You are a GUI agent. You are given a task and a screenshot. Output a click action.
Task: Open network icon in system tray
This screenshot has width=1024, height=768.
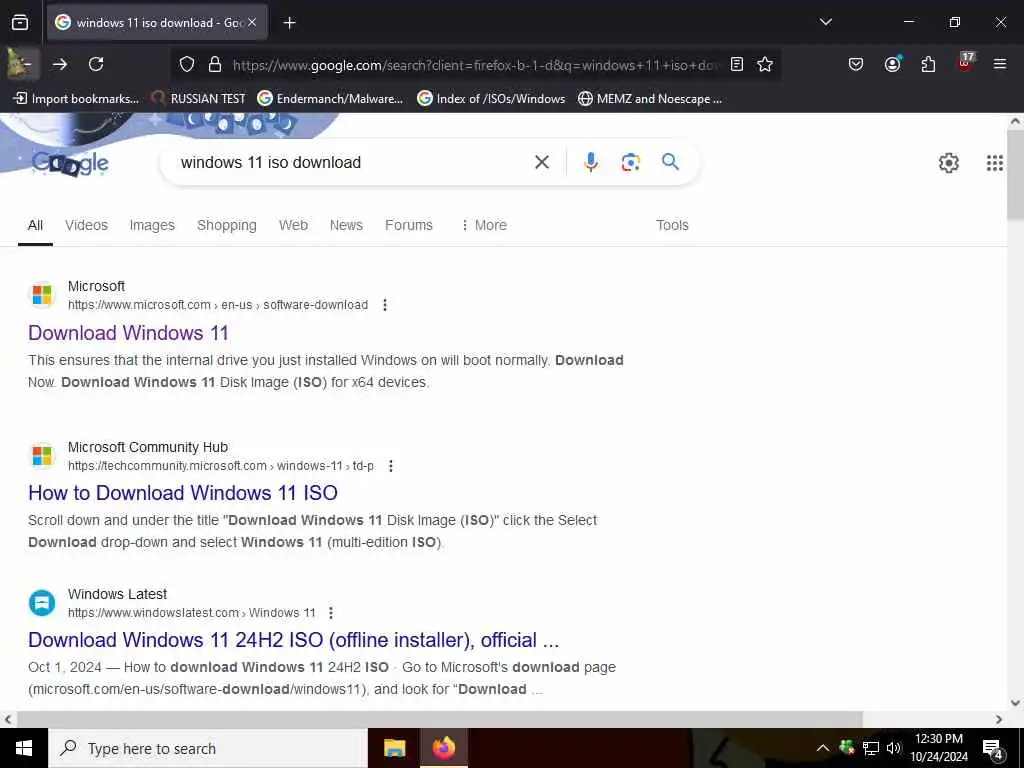pos(871,748)
